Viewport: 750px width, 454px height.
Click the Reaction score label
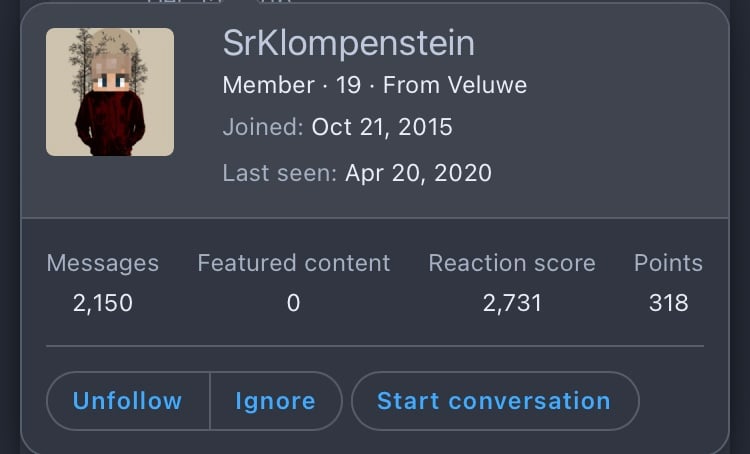tap(512, 263)
